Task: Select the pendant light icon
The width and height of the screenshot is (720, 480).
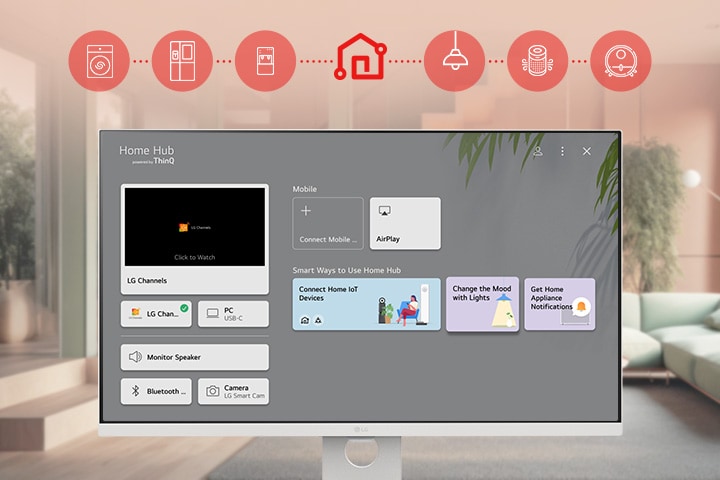Action: [454, 60]
